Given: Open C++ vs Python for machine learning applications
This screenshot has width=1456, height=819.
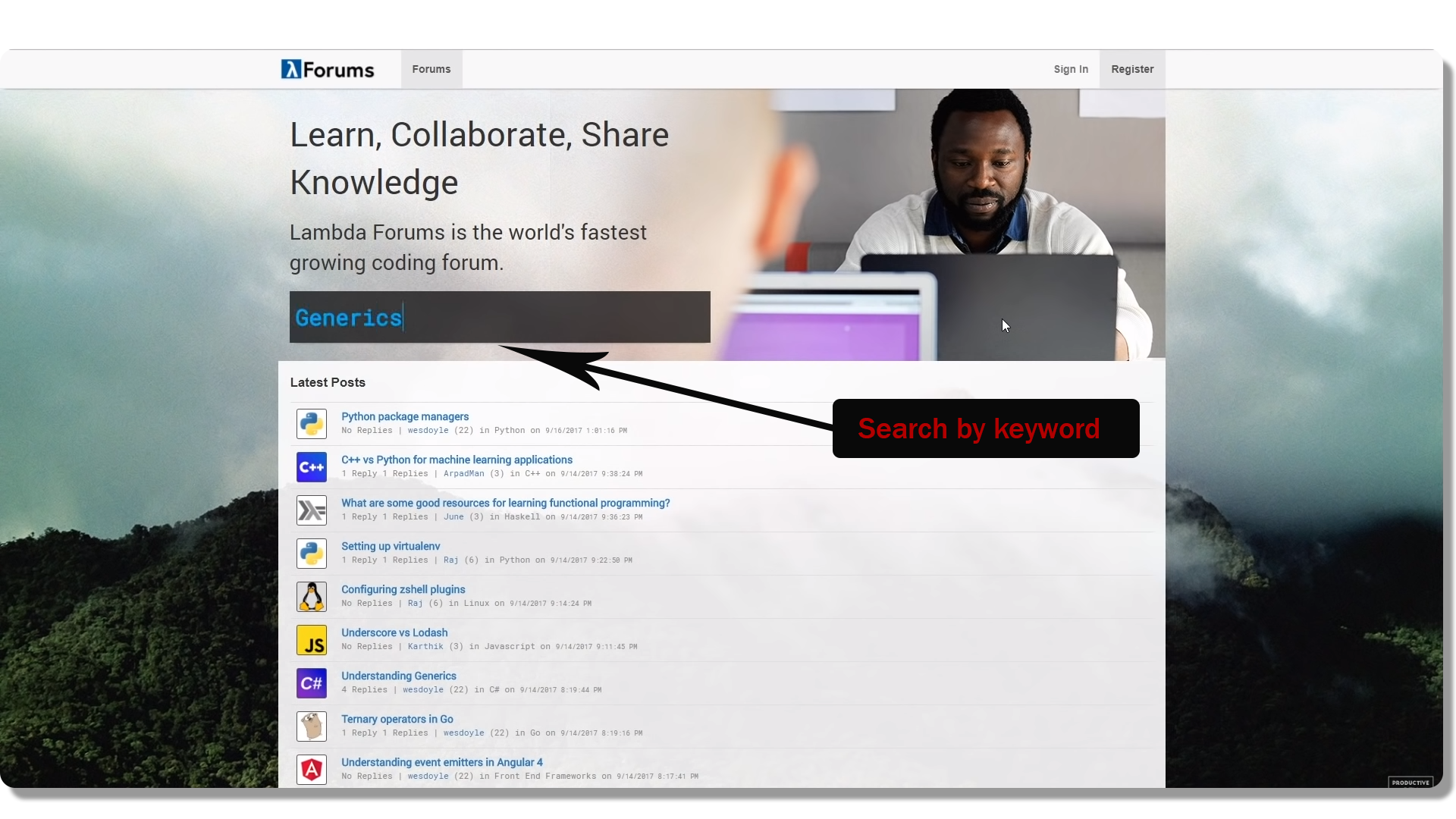Looking at the screenshot, I should coord(457,460).
